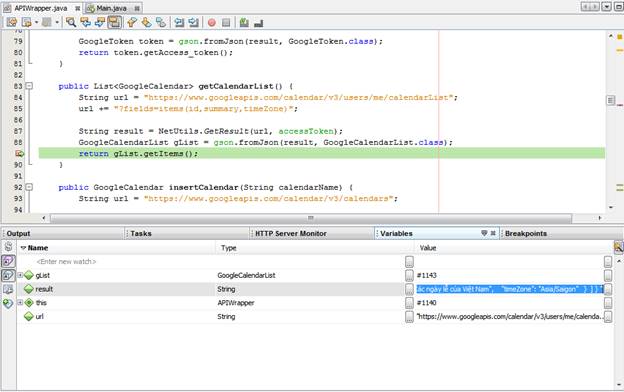Click the breakpoint marker in line 89 gutter

click(19, 154)
